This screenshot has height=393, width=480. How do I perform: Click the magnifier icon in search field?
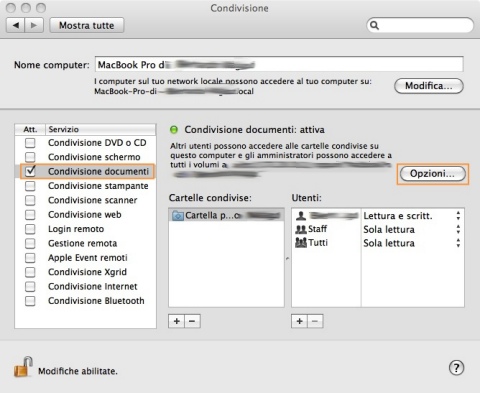point(375,26)
